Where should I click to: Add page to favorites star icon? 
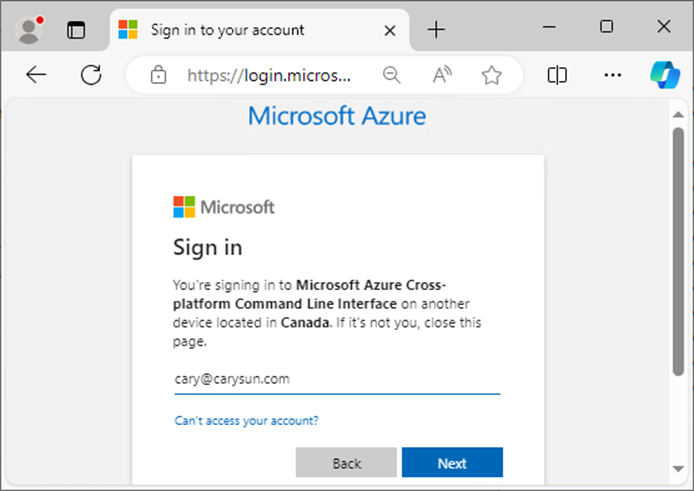pyautogui.click(x=491, y=75)
